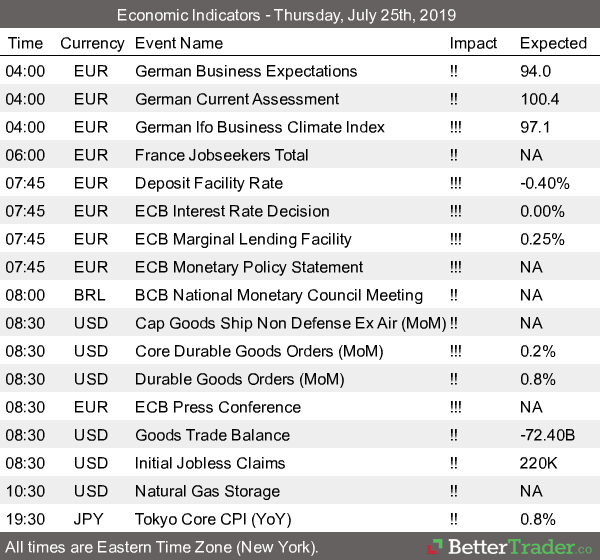Viewport: 600px width, 560px height.
Task: Select the Goods Trade Balance event
Action: tap(212, 435)
